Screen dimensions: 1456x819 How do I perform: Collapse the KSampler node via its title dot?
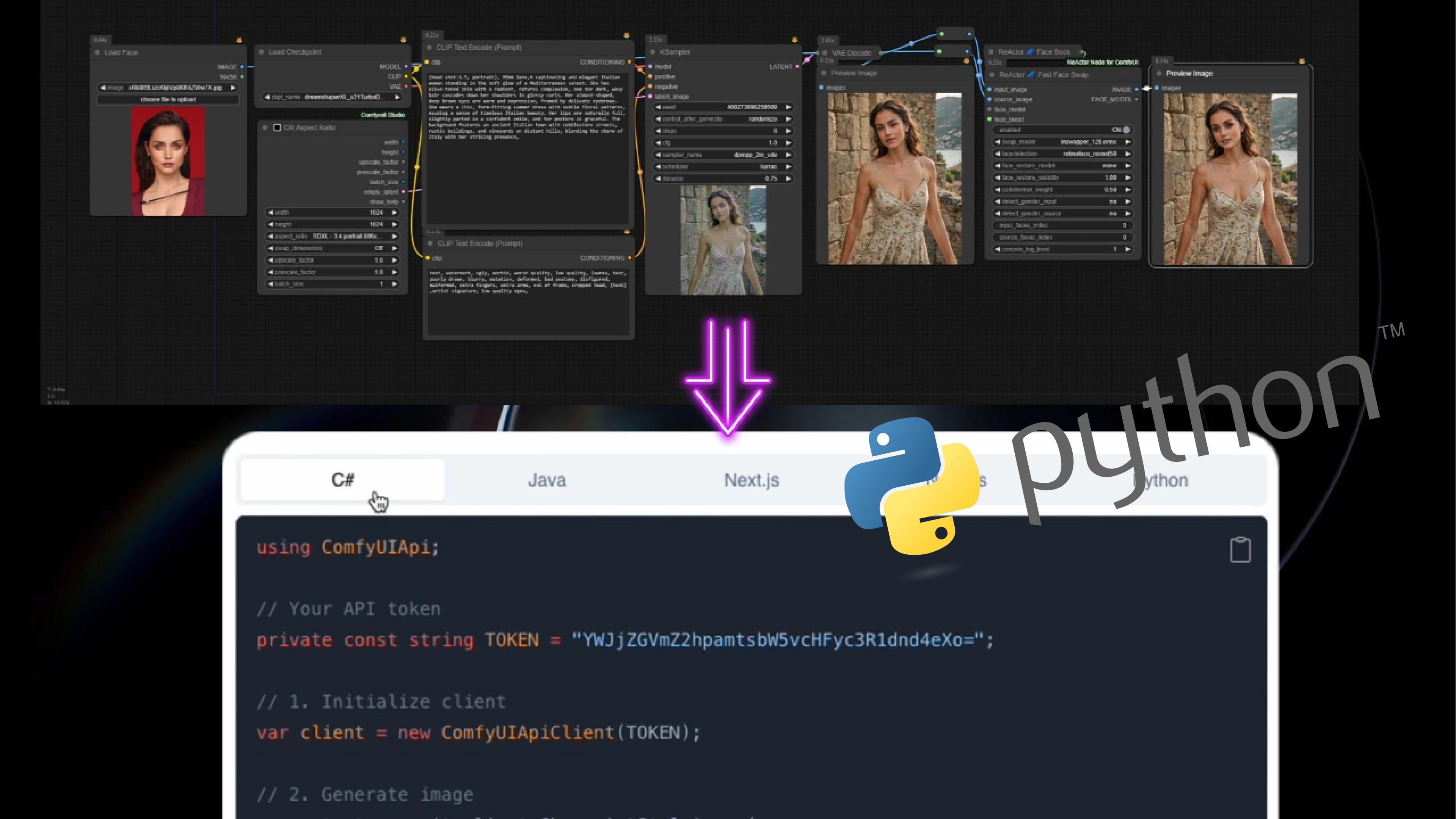(x=652, y=52)
